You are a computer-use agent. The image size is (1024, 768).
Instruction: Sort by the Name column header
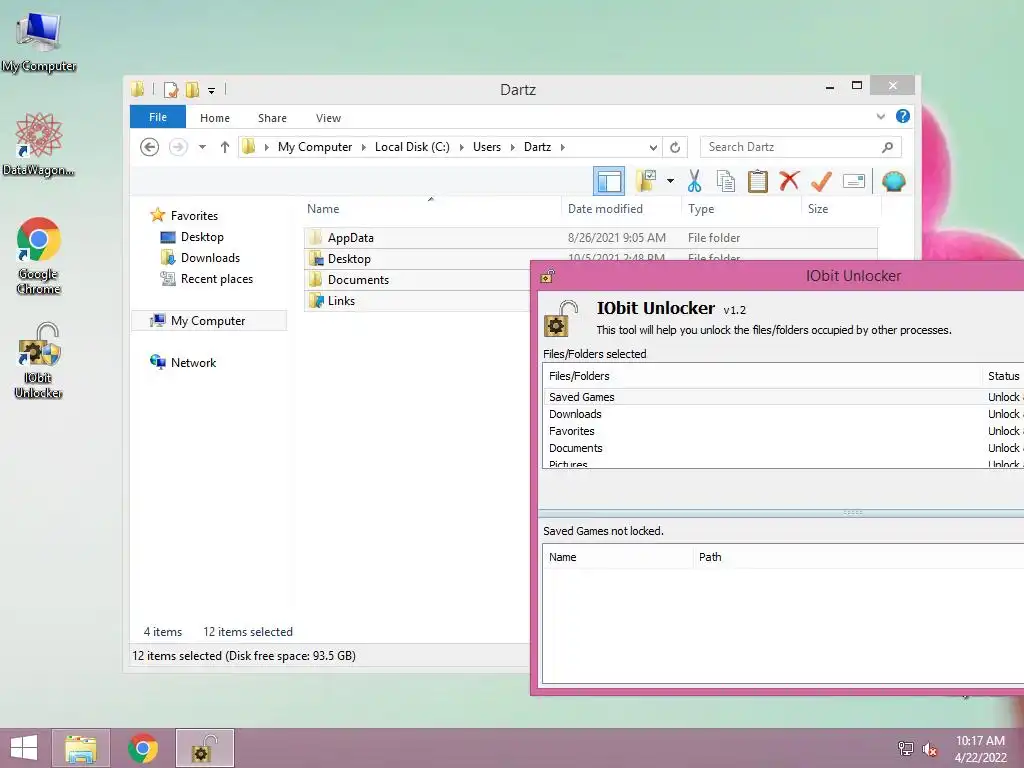pyautogui.click(x=431, y=208)
